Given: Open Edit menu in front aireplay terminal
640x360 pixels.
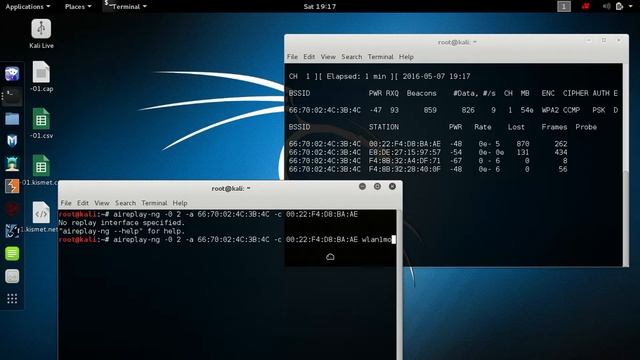Looking at the screenshot, I should pos(83,203).
